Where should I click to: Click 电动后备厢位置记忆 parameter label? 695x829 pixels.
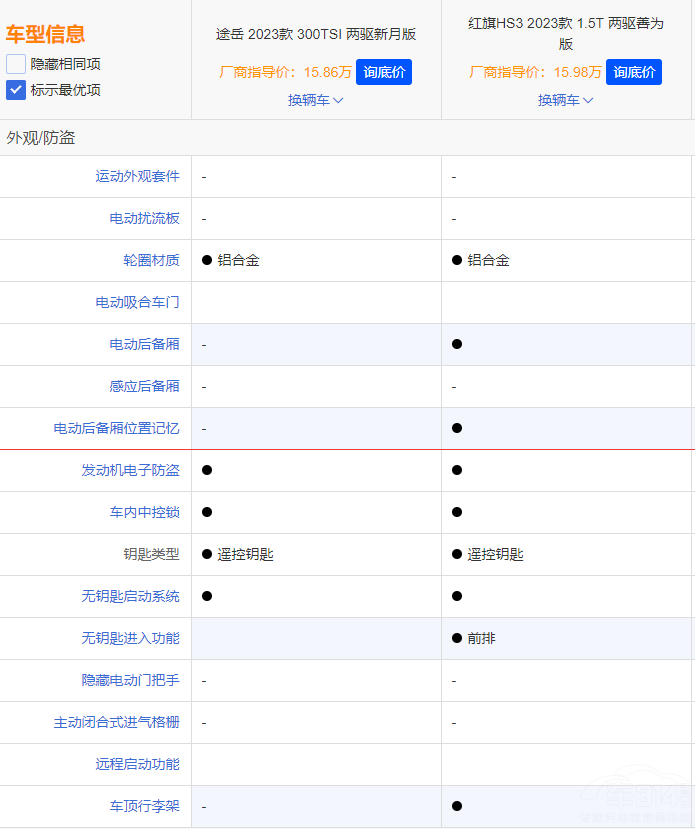(116, 428)
